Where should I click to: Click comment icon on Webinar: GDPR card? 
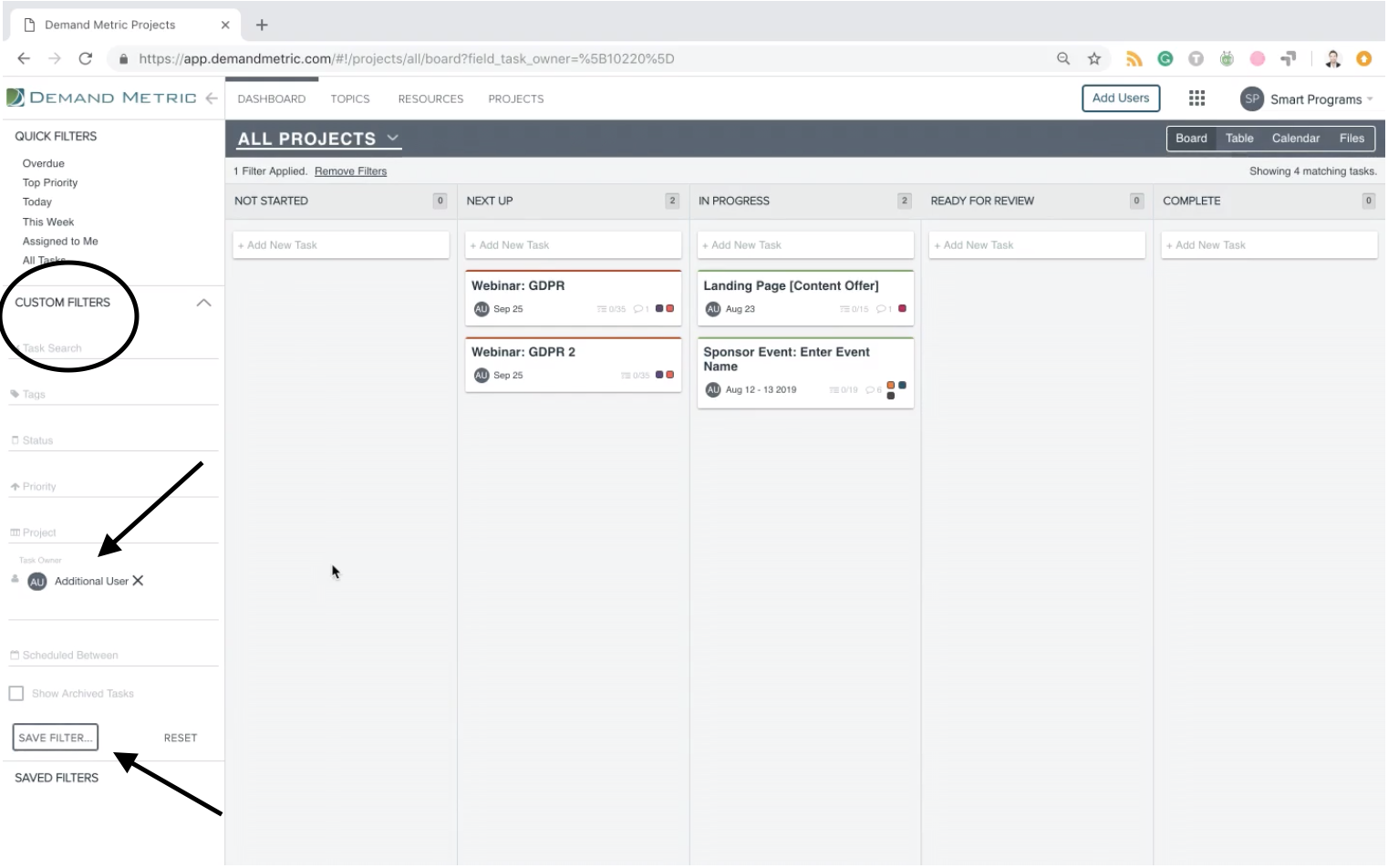tap(638, 309)
